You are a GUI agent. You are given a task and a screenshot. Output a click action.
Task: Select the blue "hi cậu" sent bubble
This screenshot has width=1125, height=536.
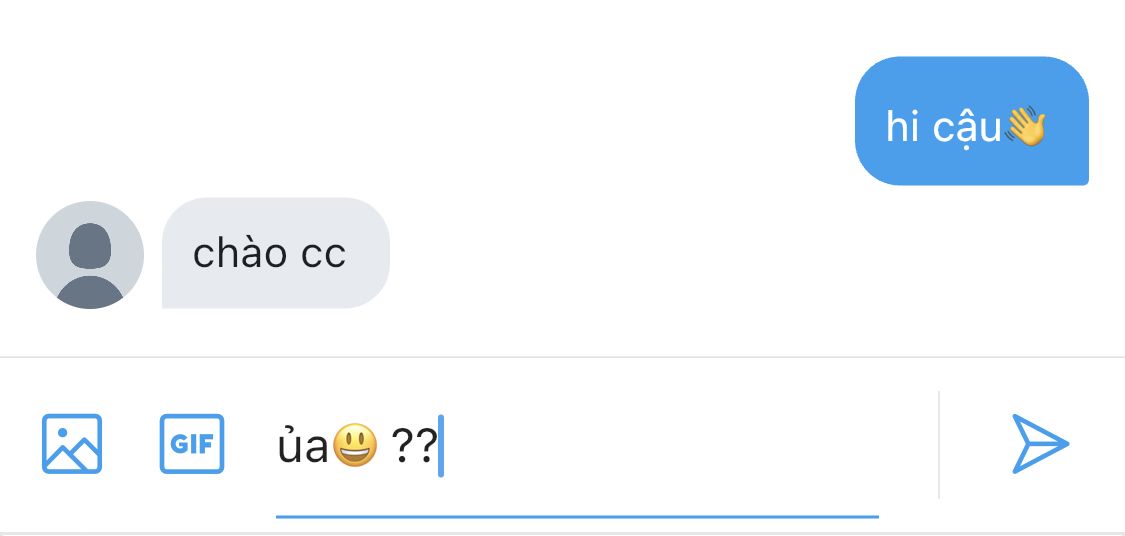tap(971, 121)
